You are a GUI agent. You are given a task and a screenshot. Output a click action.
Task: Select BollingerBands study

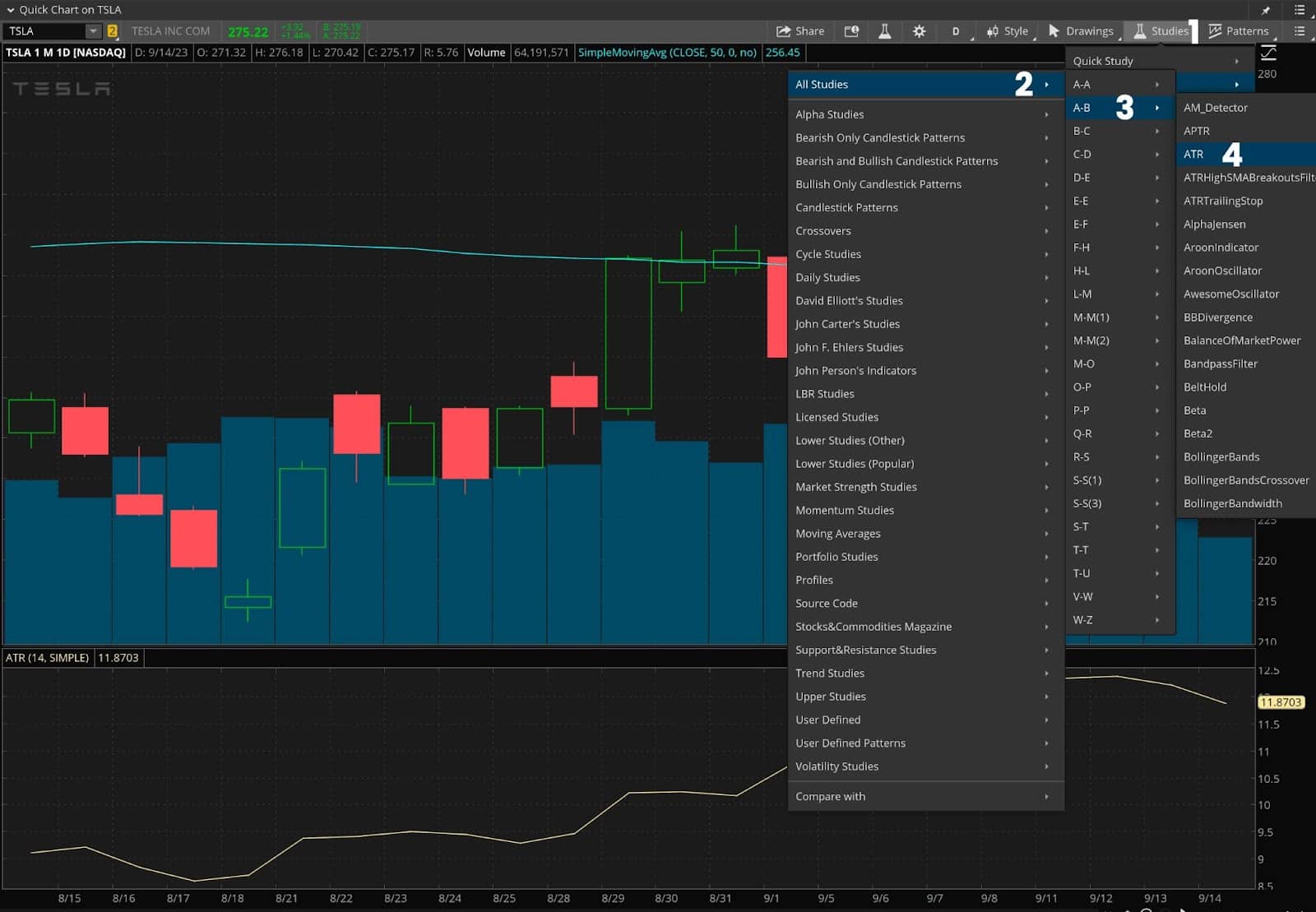[x=1247, y=457]
